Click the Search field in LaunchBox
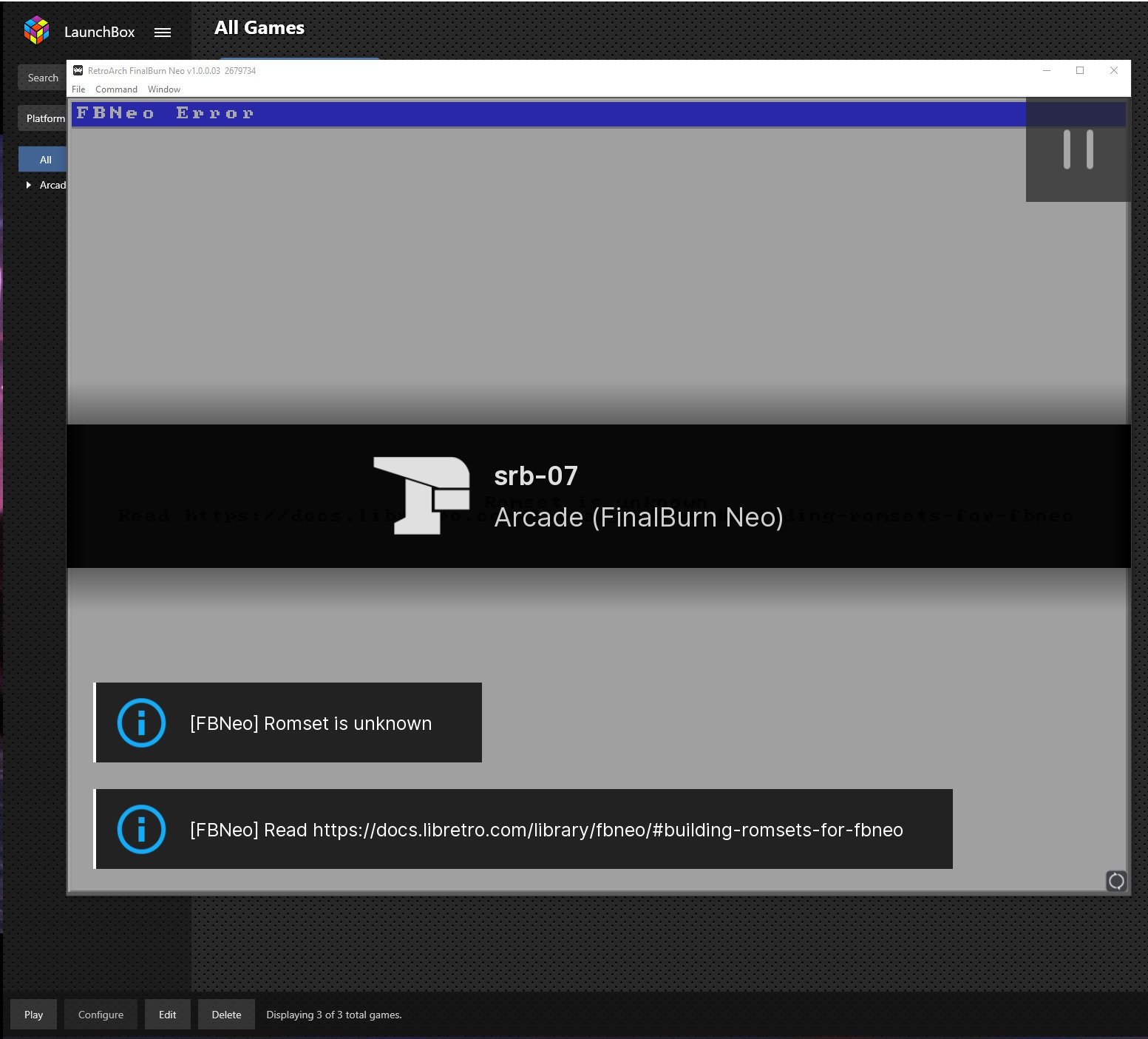This screenshot has height=1039, width=1148. 42,78
